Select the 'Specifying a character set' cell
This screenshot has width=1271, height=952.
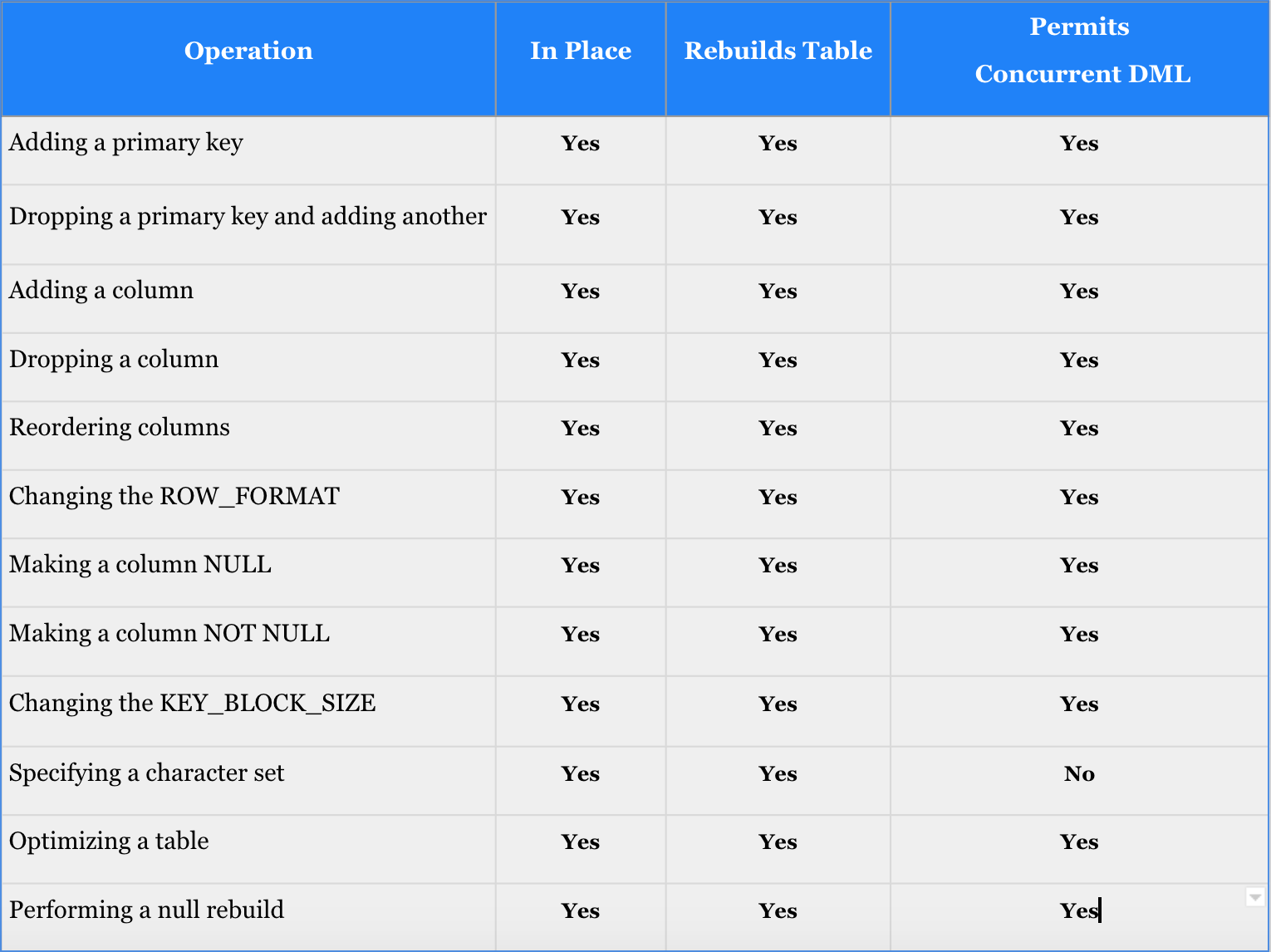point(147,773)
